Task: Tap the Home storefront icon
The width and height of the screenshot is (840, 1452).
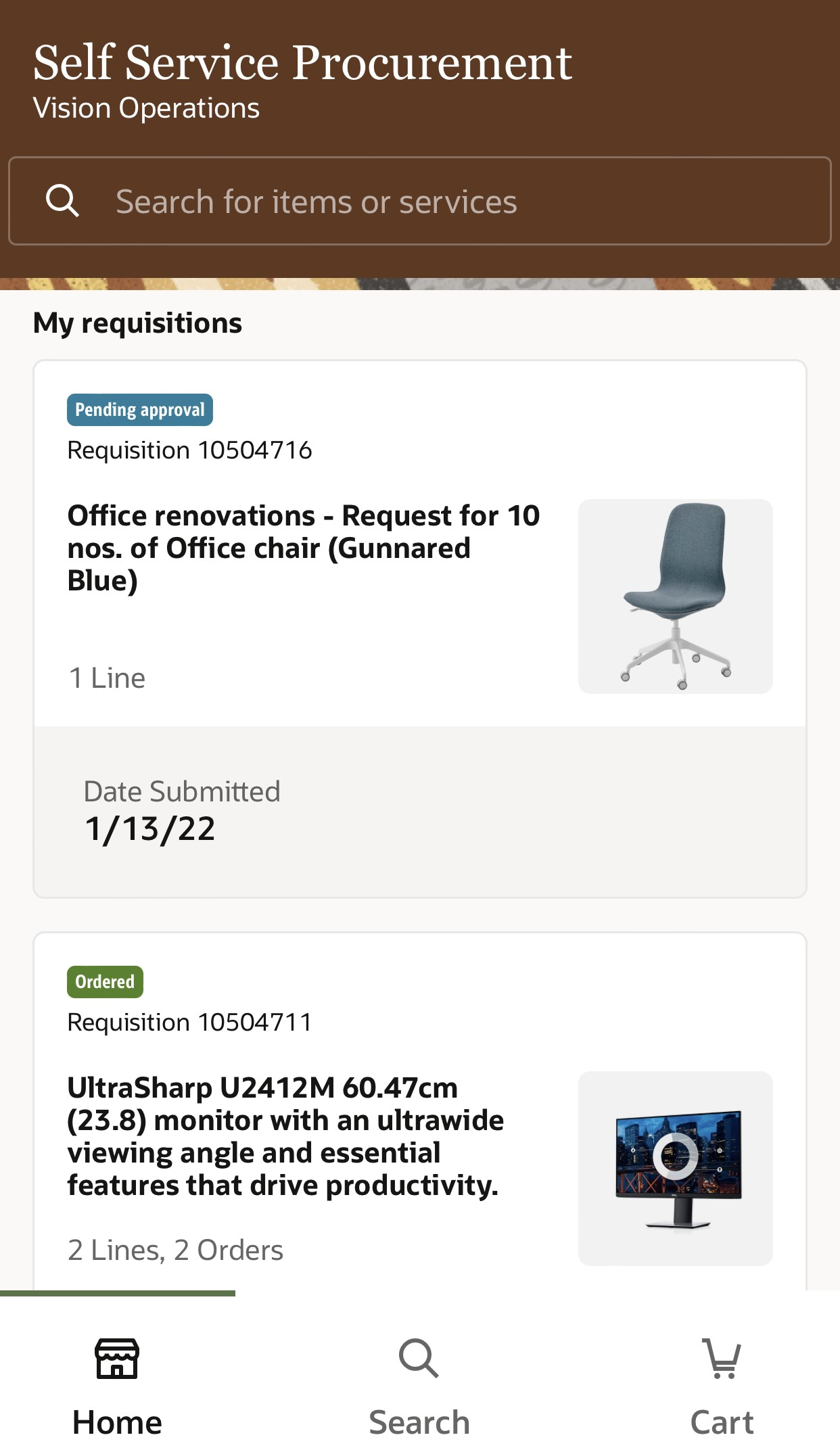Action: coord(117,1358)
